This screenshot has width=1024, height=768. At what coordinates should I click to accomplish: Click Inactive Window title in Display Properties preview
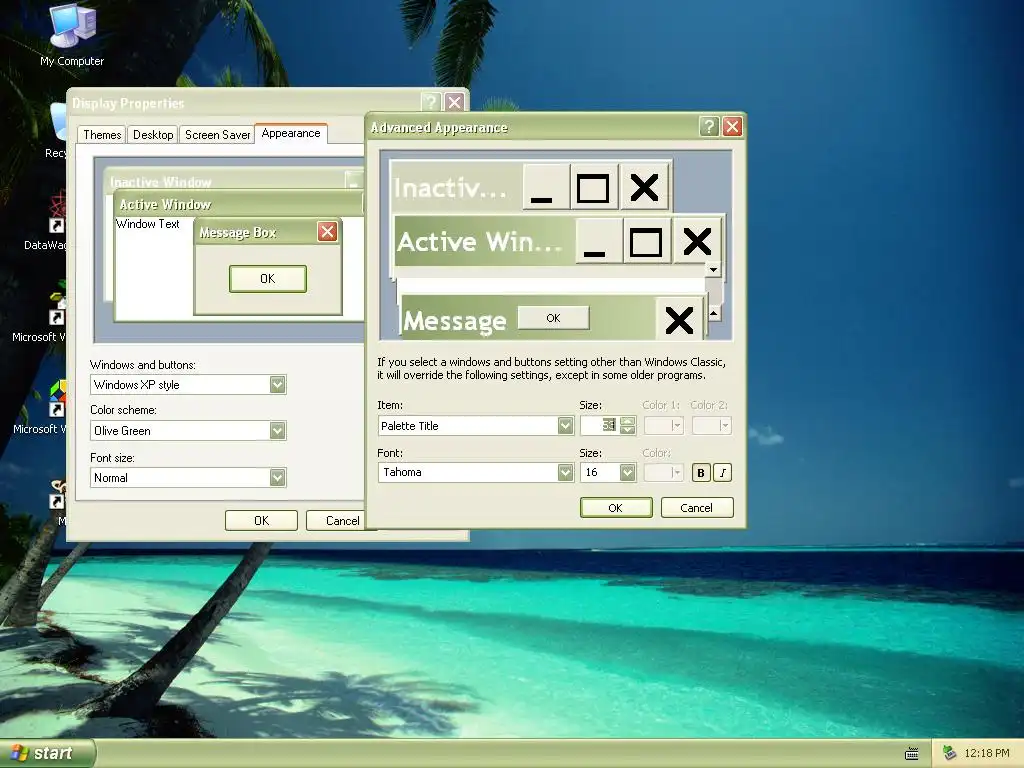click(161, 182)
